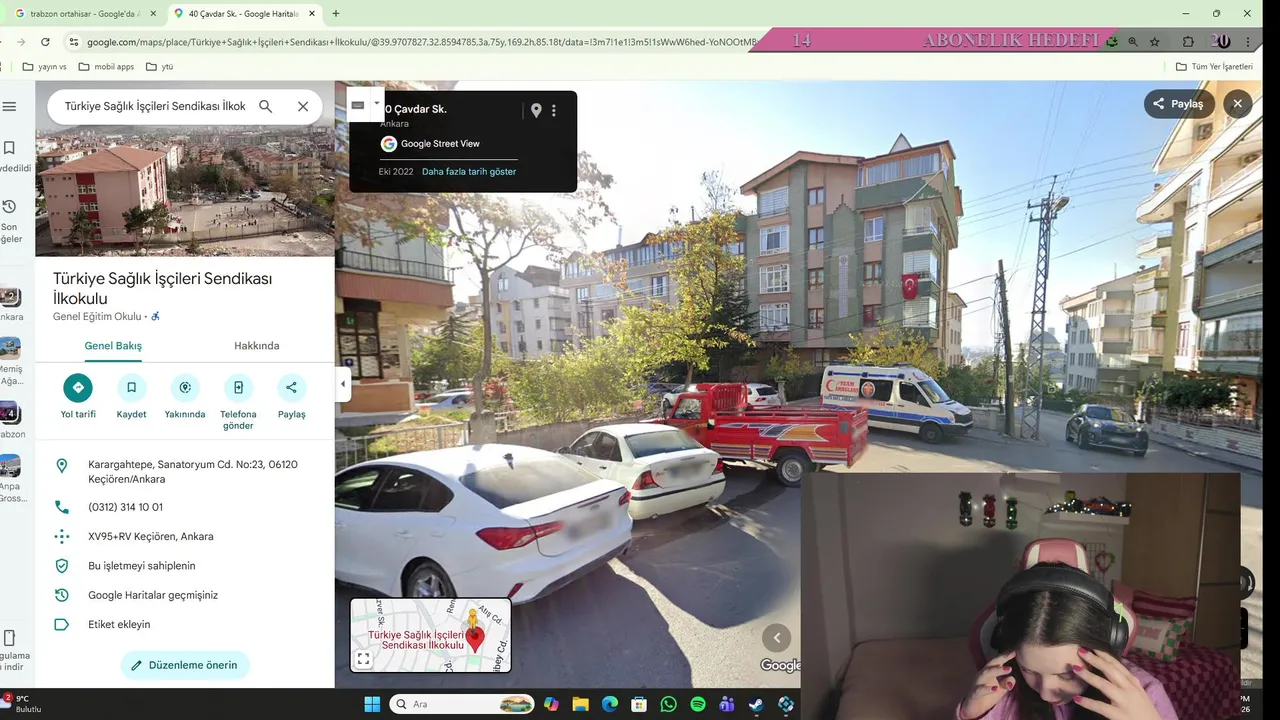Open the mobil apps bookmarks folder

point(106,67)
